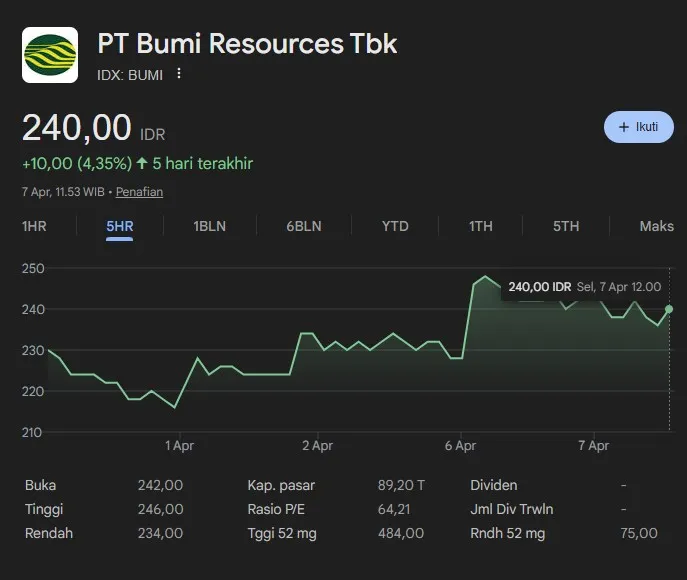The image size is (687, 580).
Task: Click the 250 y-axis label
Action: [33, 269]
